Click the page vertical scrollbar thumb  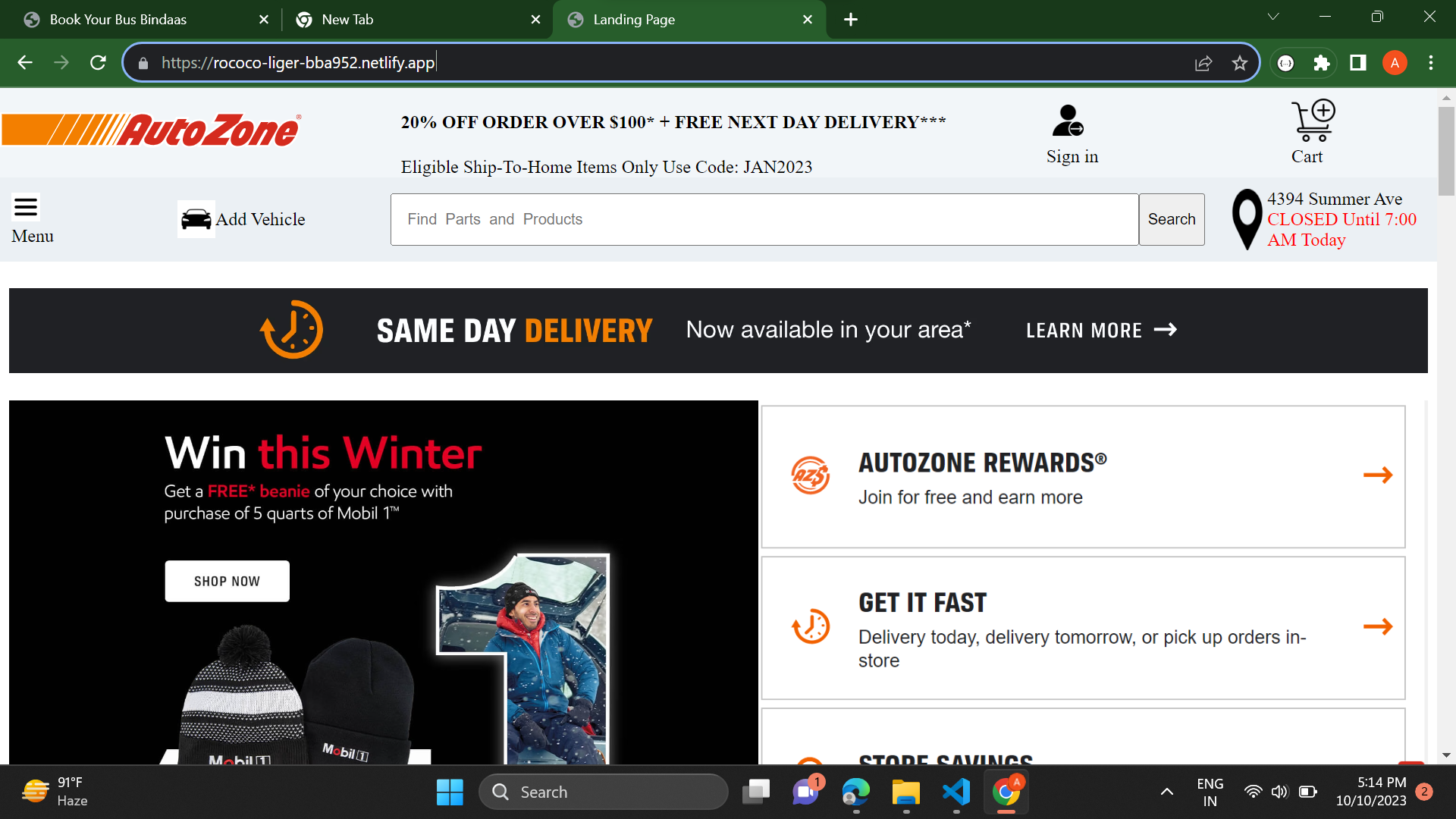pyautogui.click(x=1446, y=152)
